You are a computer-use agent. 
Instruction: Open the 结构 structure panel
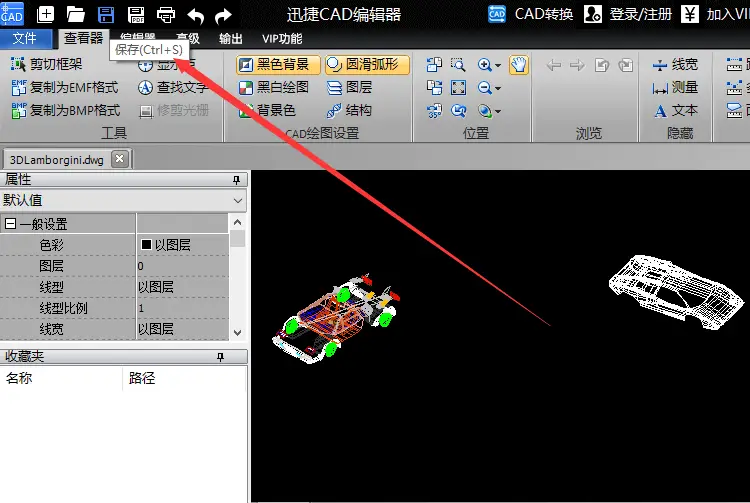click(x=349, y=110)
